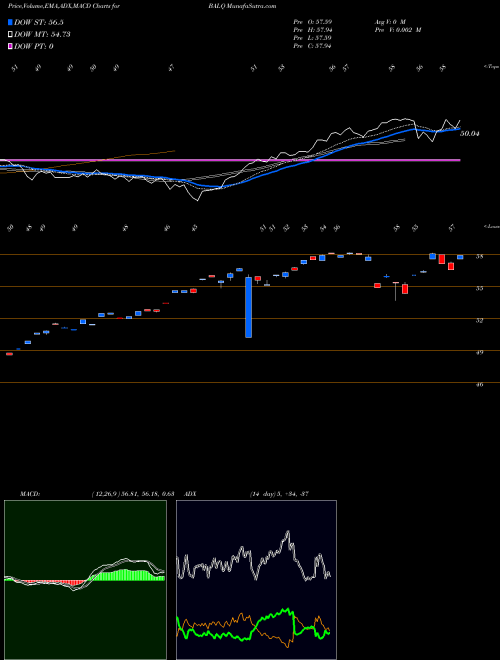
Task: Click the white DOW MT legend swatch
Action: point(10,35)
